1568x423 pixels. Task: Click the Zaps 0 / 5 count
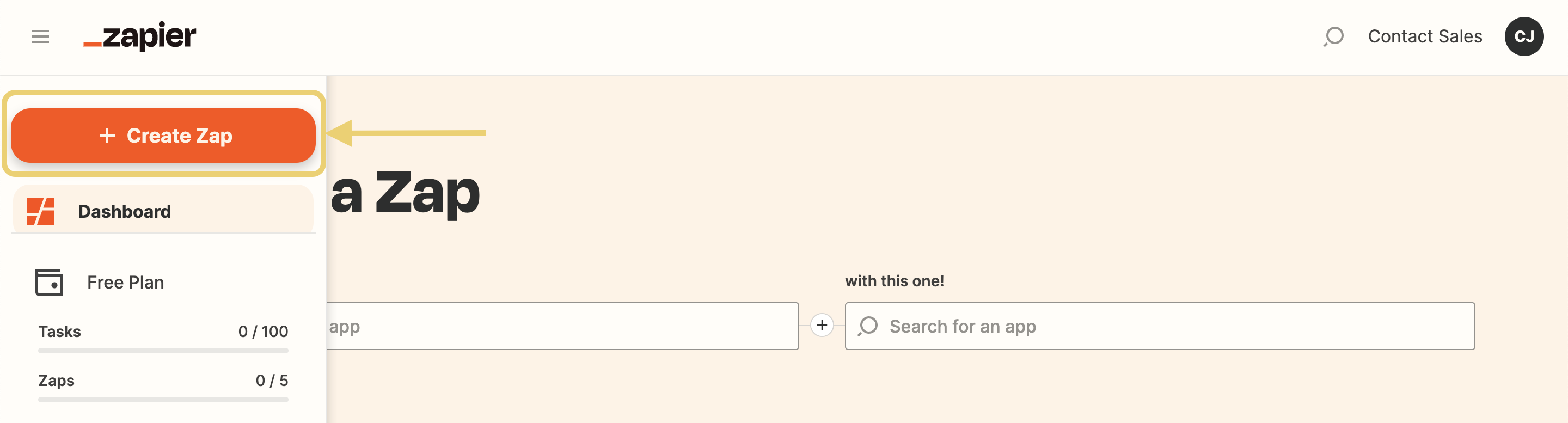coord(272,381)
